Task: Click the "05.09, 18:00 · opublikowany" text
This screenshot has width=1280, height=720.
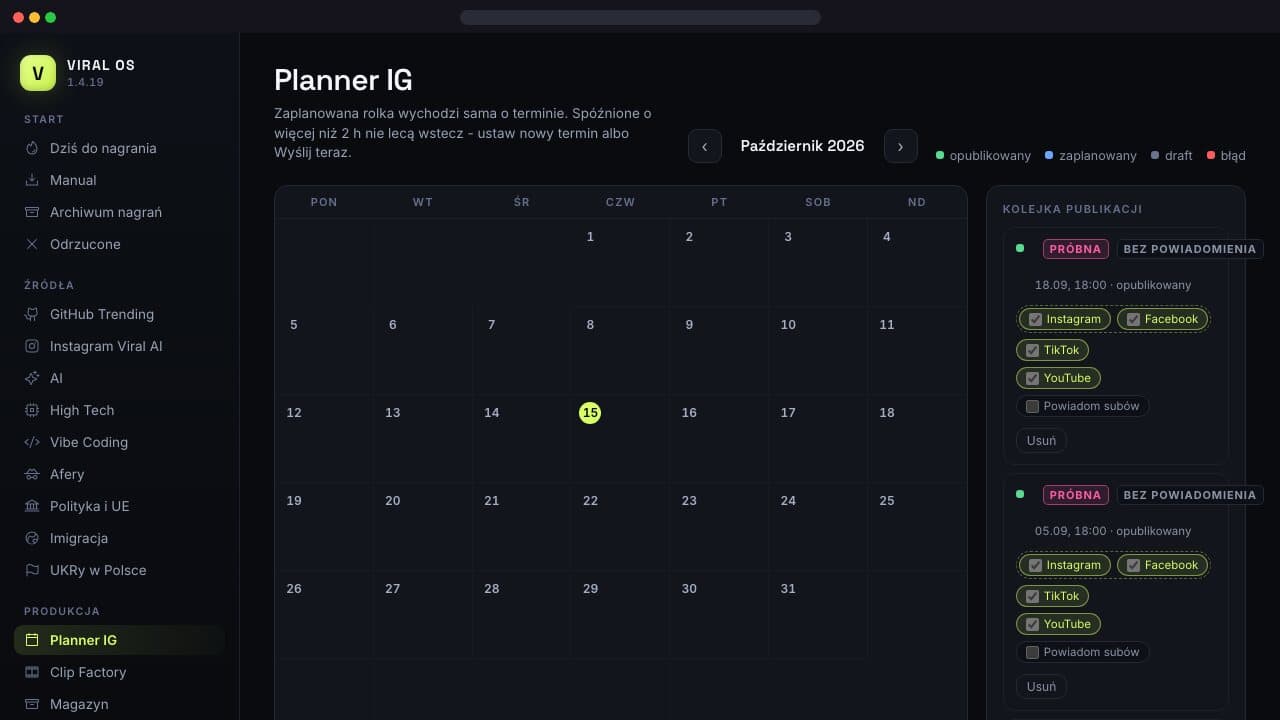Action: pos(1113,531)
